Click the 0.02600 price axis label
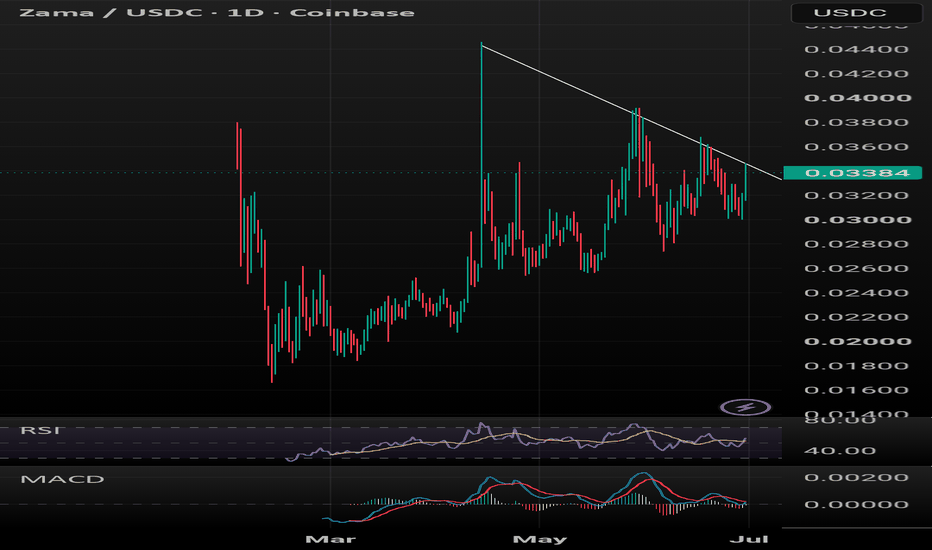 coord(857,269)
